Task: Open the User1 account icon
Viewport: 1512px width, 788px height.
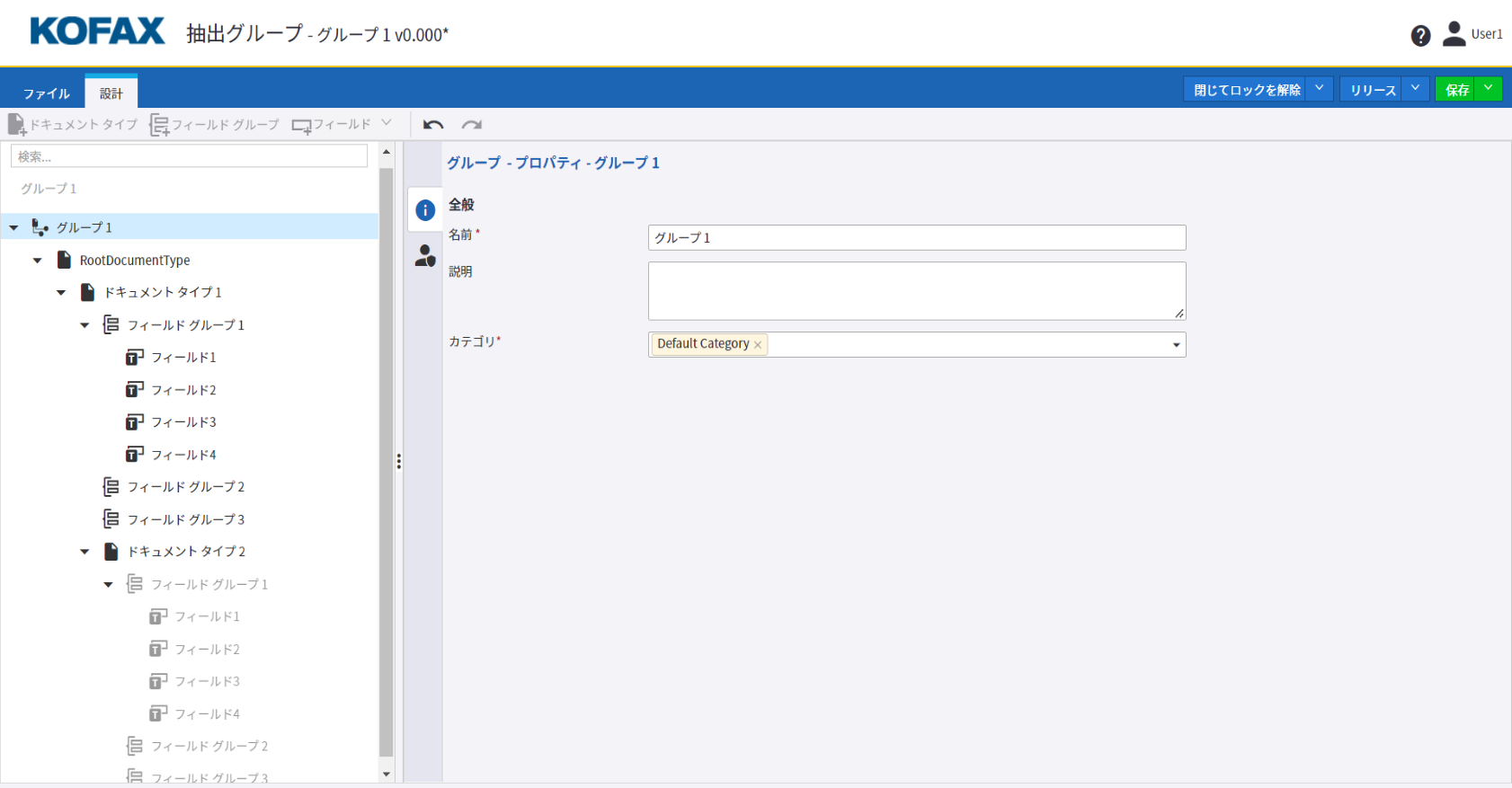Action: 1454,34
